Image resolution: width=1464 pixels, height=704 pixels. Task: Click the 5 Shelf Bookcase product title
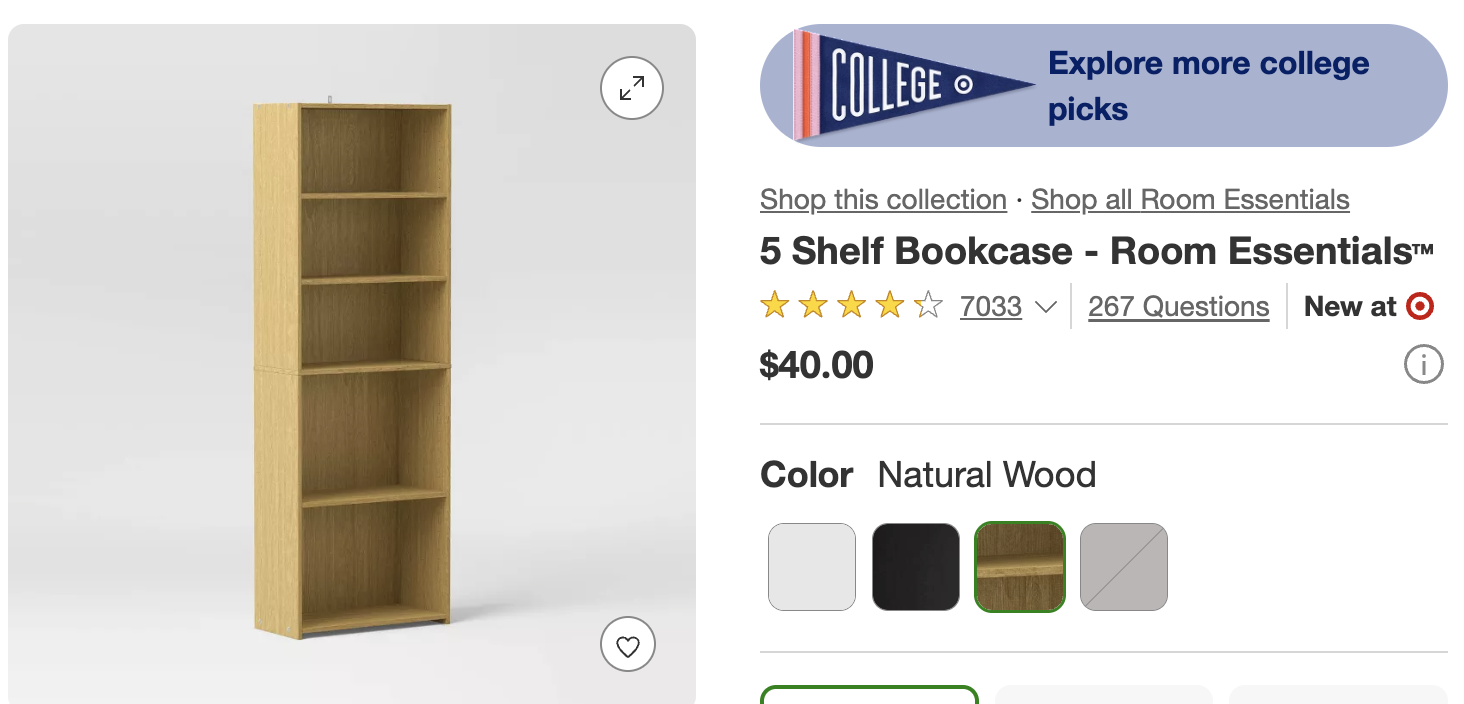pyautogui.click(x=1096, y=251)
